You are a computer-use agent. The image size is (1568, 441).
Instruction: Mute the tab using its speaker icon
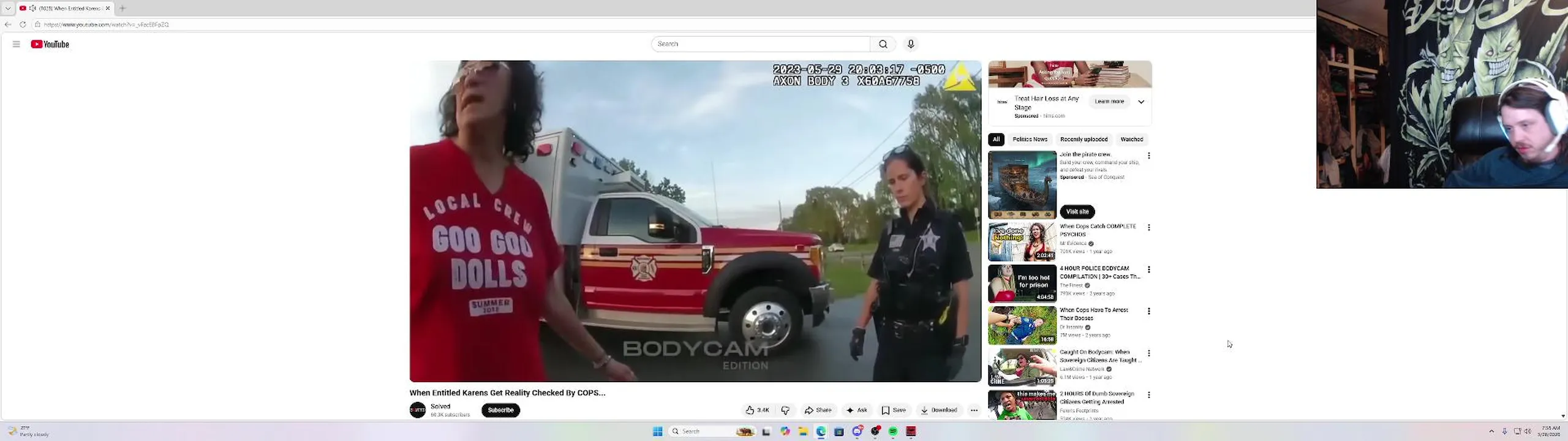pos(32,8)
